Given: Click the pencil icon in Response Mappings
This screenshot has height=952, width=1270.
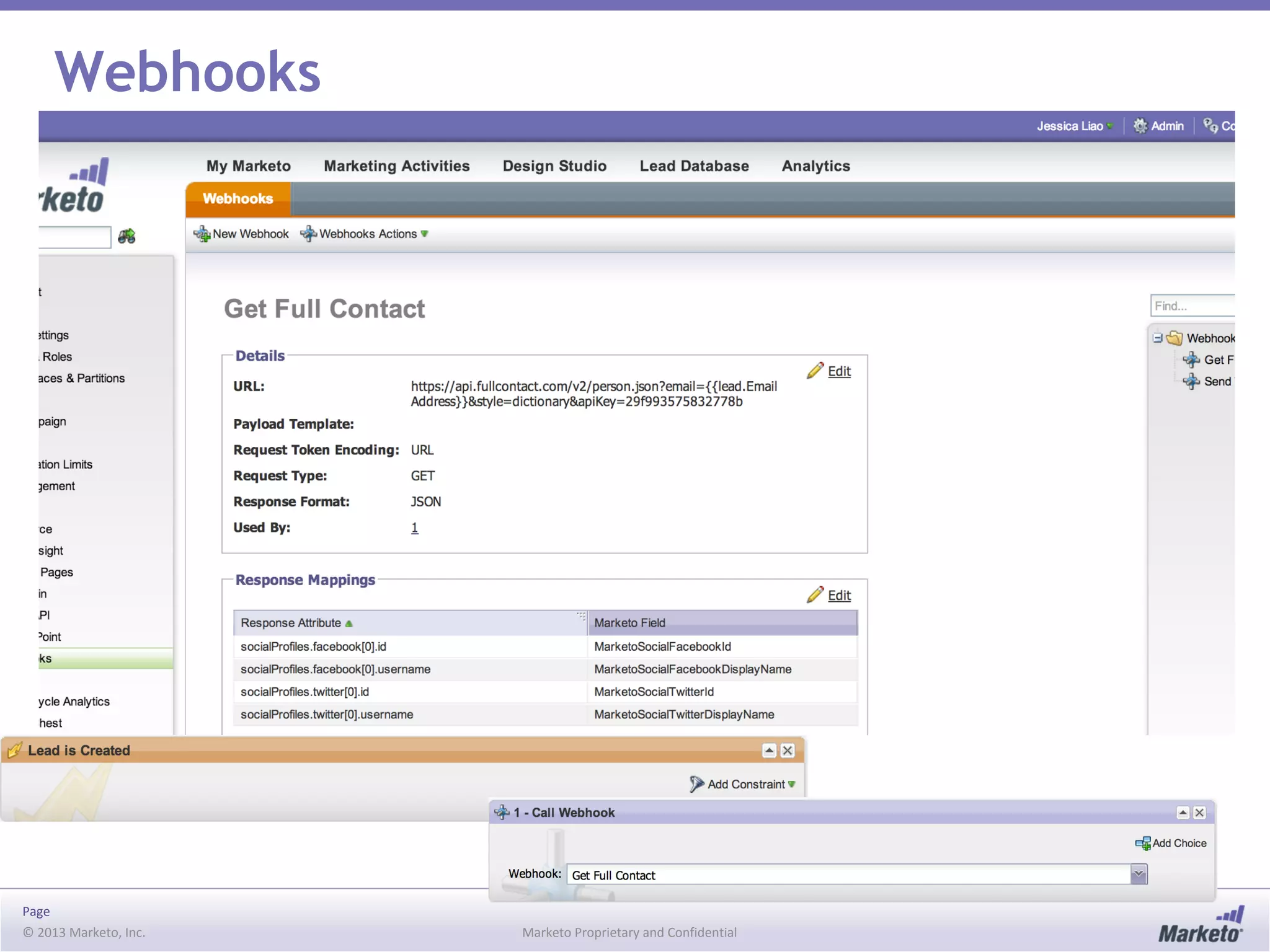Looking at the screenshot, I should pyautogui.click(x=815, y=595).
